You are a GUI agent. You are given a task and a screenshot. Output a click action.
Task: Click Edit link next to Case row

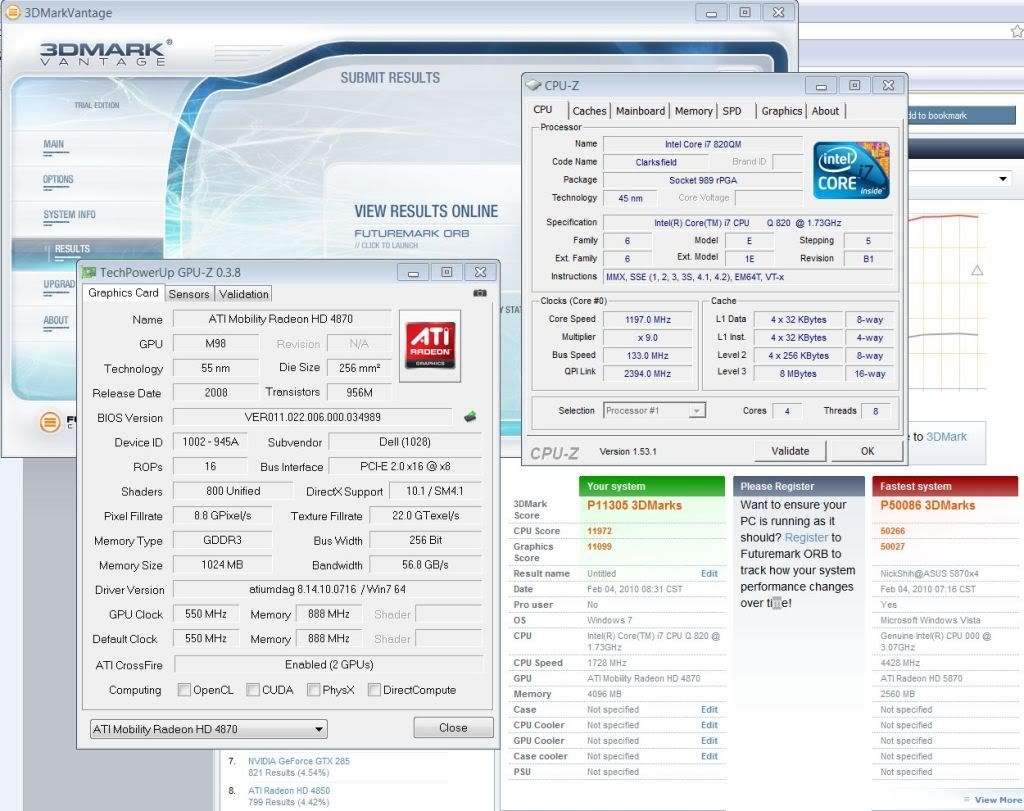709,709
